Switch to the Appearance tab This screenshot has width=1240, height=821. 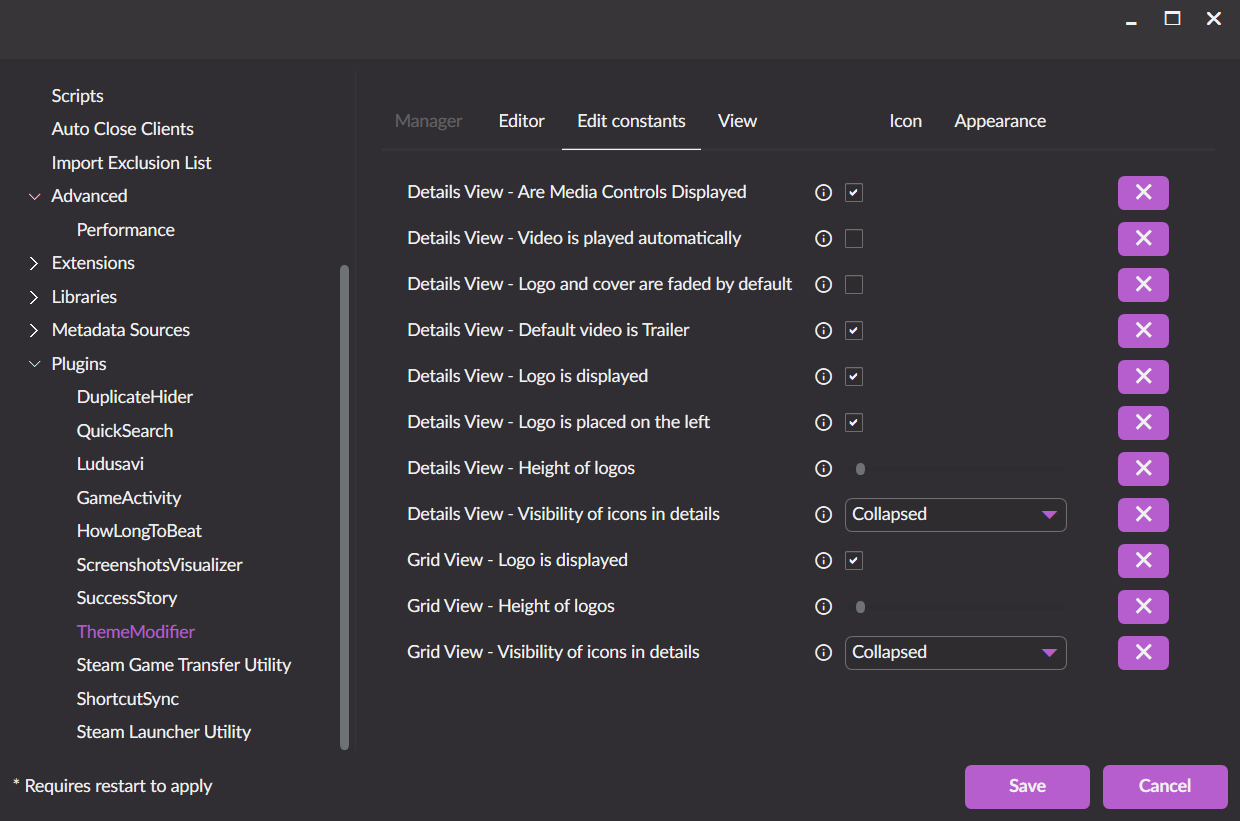1000,121
